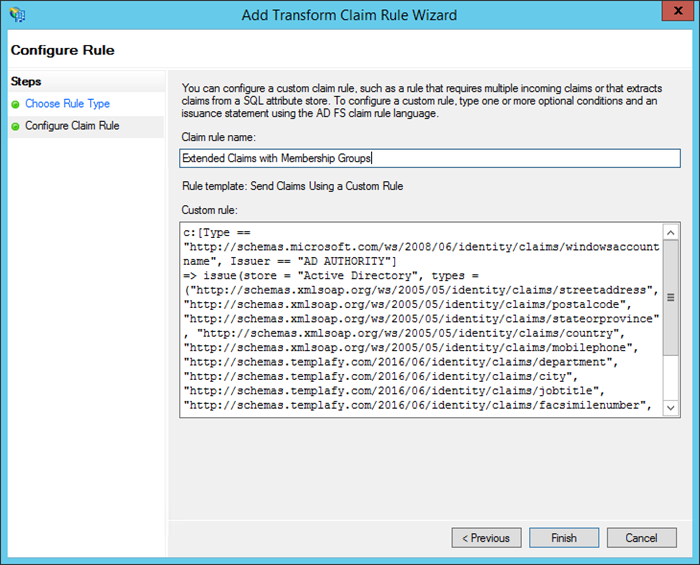Click the custom rule scroll up arrow
The image size is (700, 565).
[671, 233]
